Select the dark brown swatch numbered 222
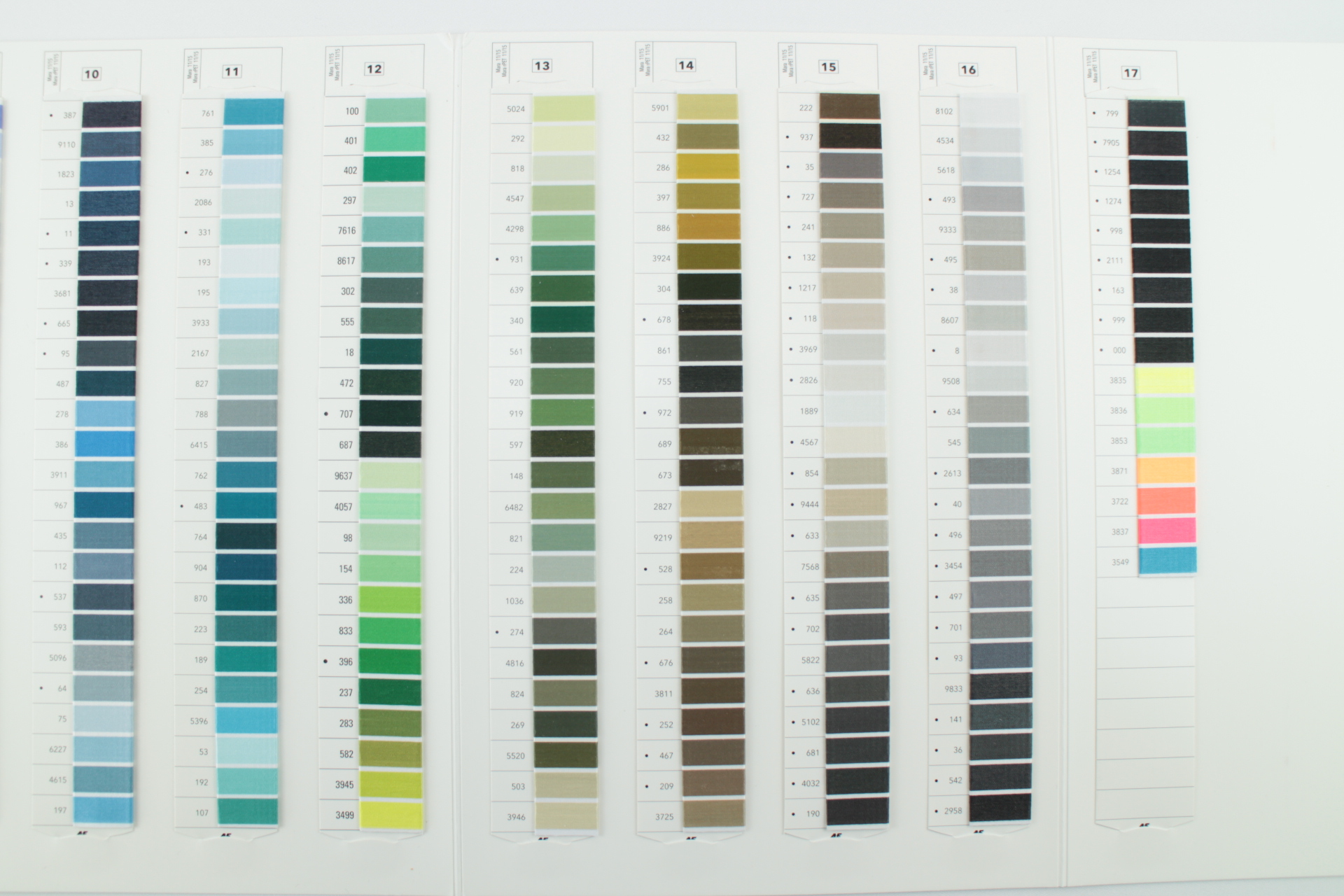The width and height of the screenshot is (1344, 896). 849,107
